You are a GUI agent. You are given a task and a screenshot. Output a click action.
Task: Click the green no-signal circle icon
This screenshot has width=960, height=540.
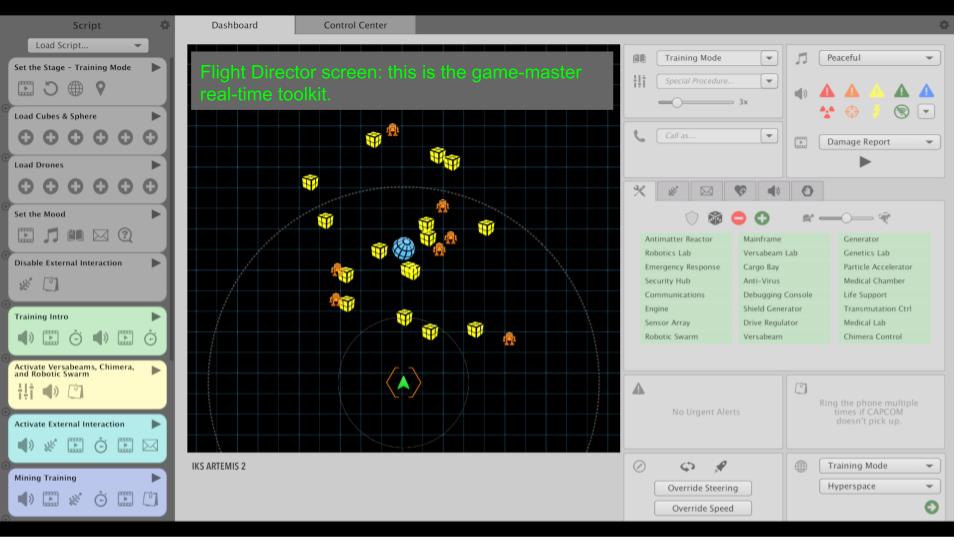tap(902, 112)
